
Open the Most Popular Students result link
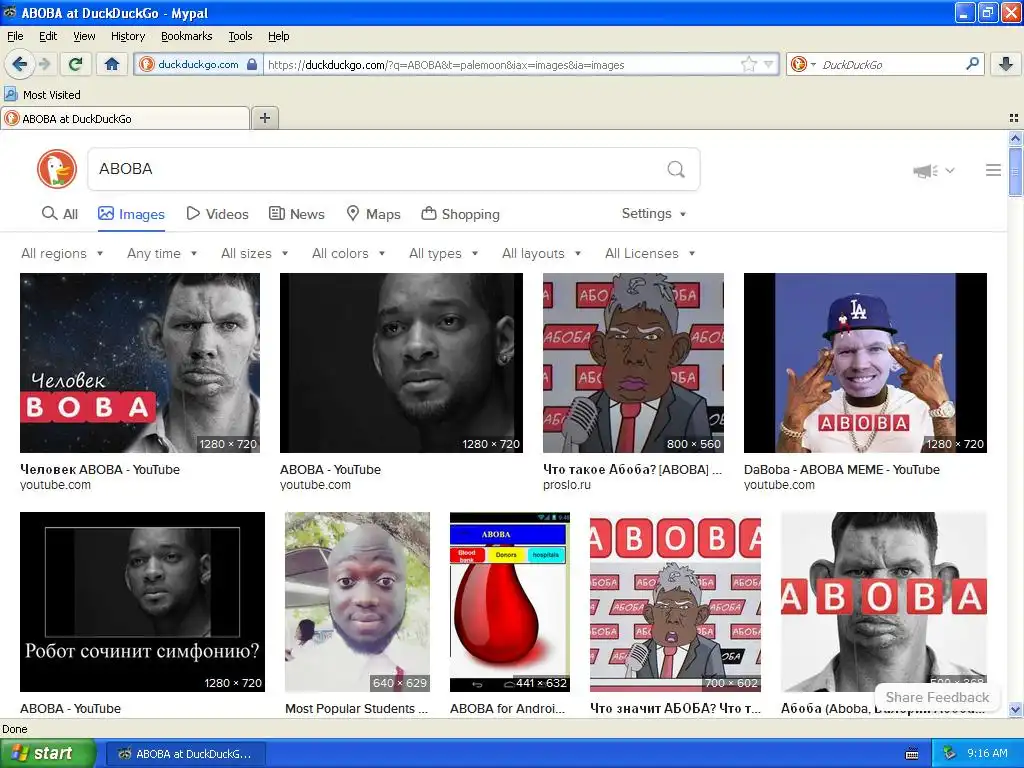coord(357,708)
